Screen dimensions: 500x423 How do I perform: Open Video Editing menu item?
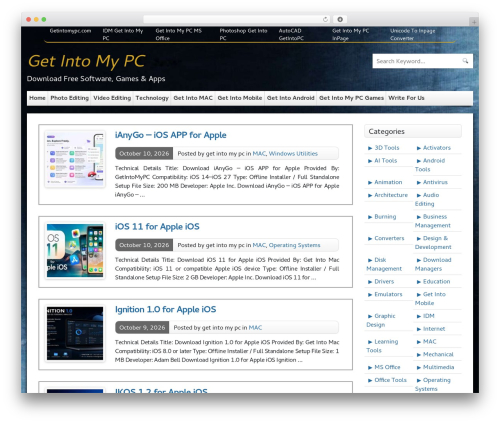[x=112, y=98]
